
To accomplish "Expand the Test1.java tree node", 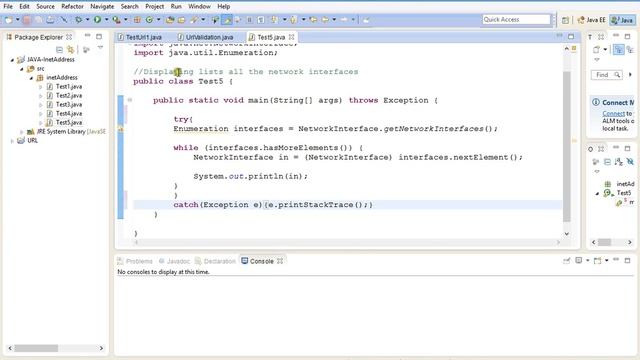I will [x=40, y=87].
